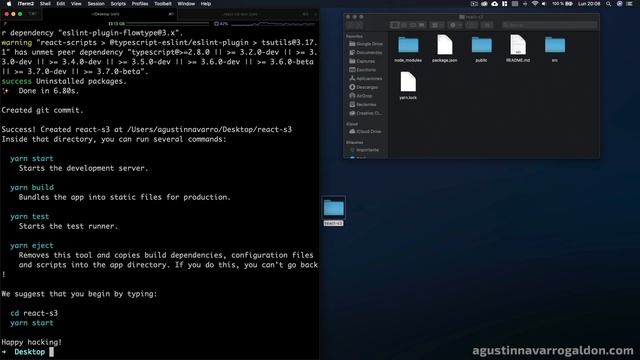Click the Wi-Fi icon in menu bar
The image size is (640, 360).
pyautogui.click(x=535, y=4)
